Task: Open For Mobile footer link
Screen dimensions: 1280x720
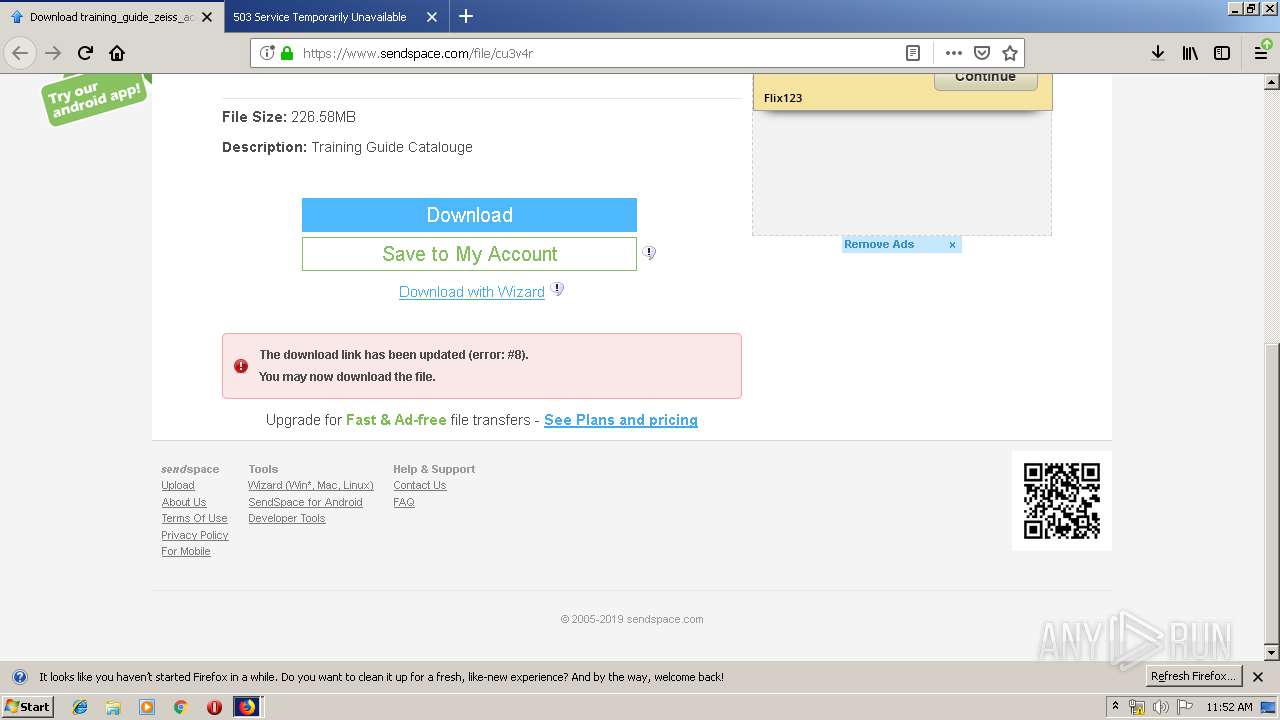Action: point(186,552)
